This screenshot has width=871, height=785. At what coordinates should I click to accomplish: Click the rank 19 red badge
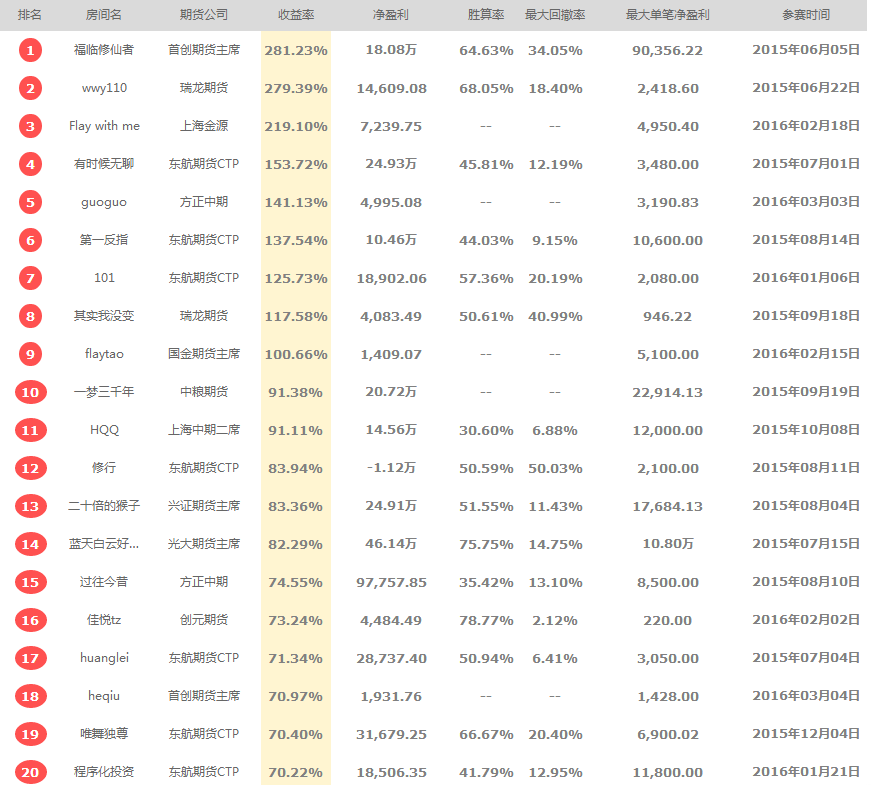tap(30, 734)
